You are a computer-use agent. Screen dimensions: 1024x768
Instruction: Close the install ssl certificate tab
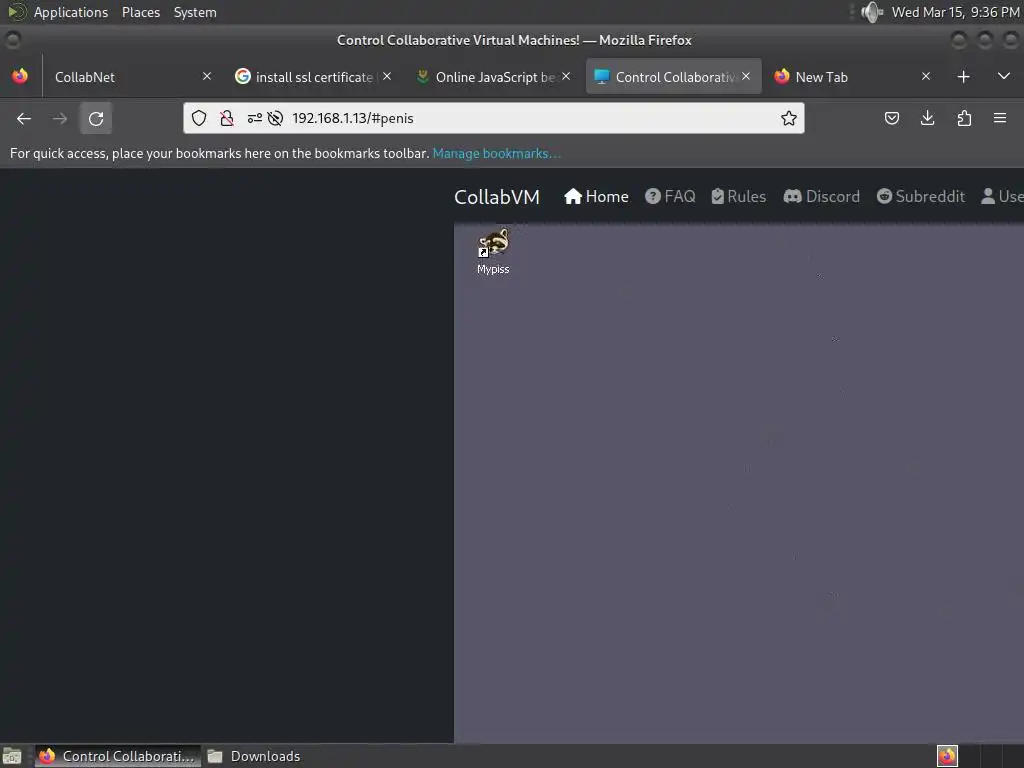387,76
